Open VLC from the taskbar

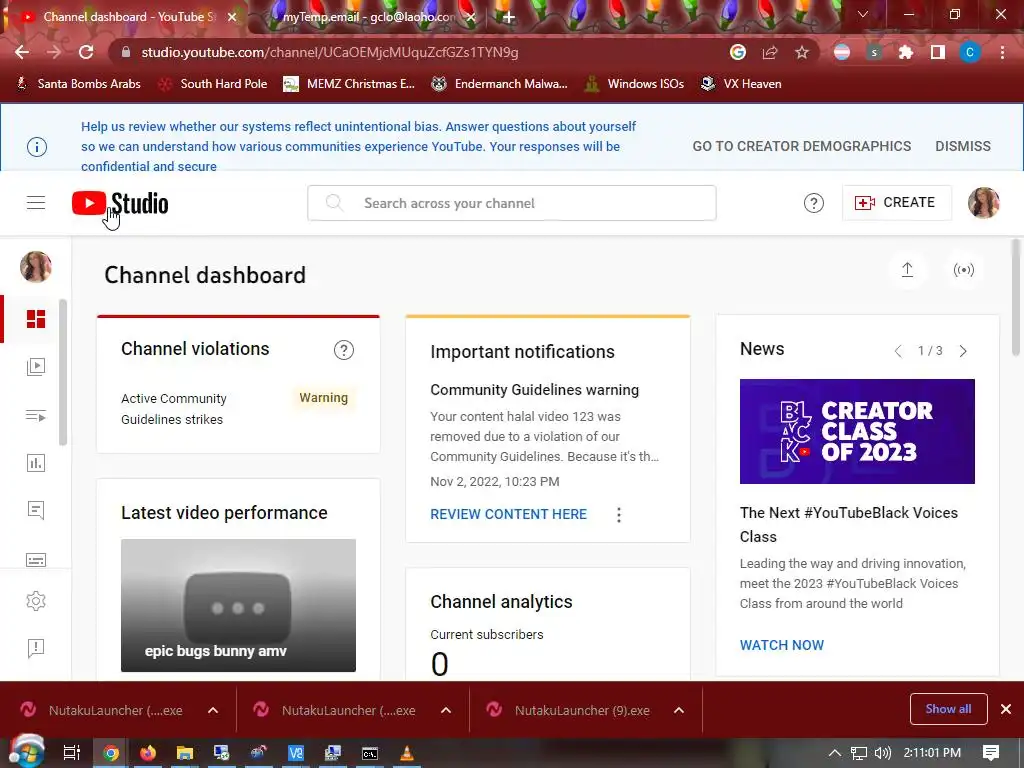406,753
